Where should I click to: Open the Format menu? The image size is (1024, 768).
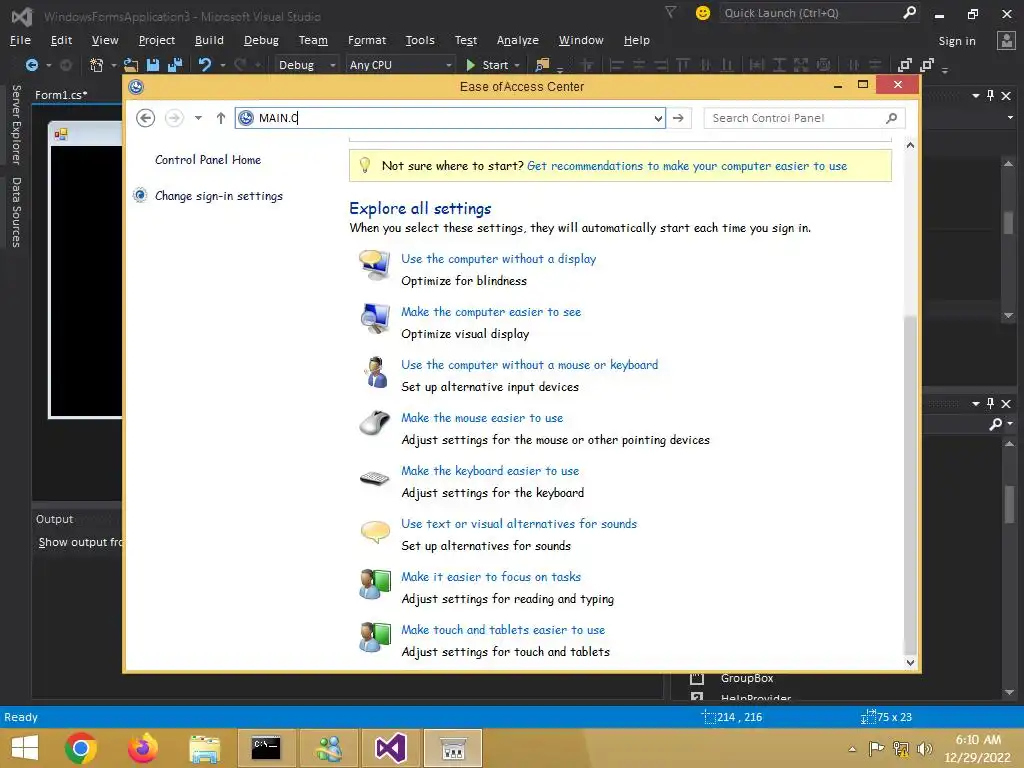[x=366, y=40]
